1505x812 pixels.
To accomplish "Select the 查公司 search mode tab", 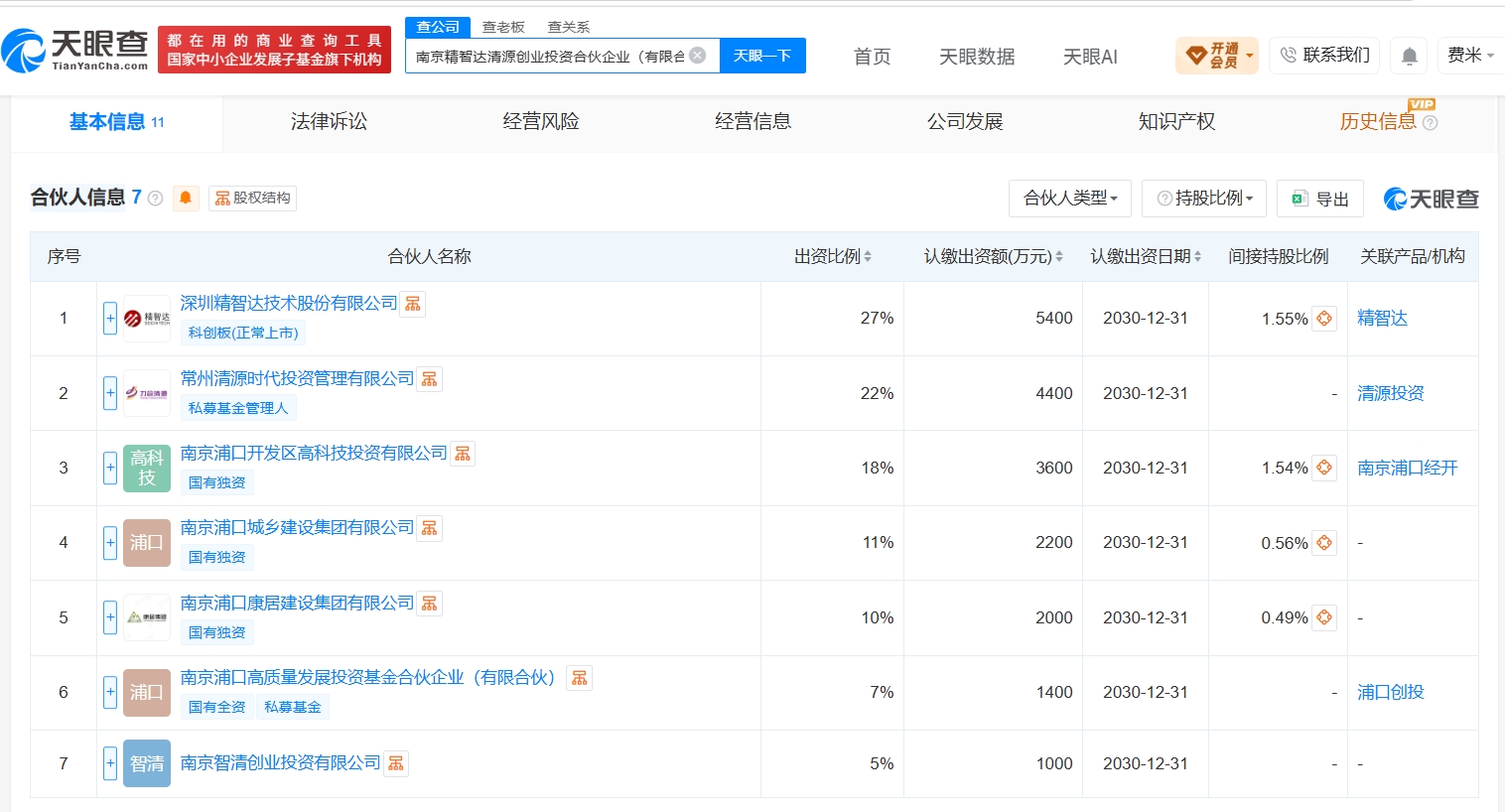I will tap(438, 27).
